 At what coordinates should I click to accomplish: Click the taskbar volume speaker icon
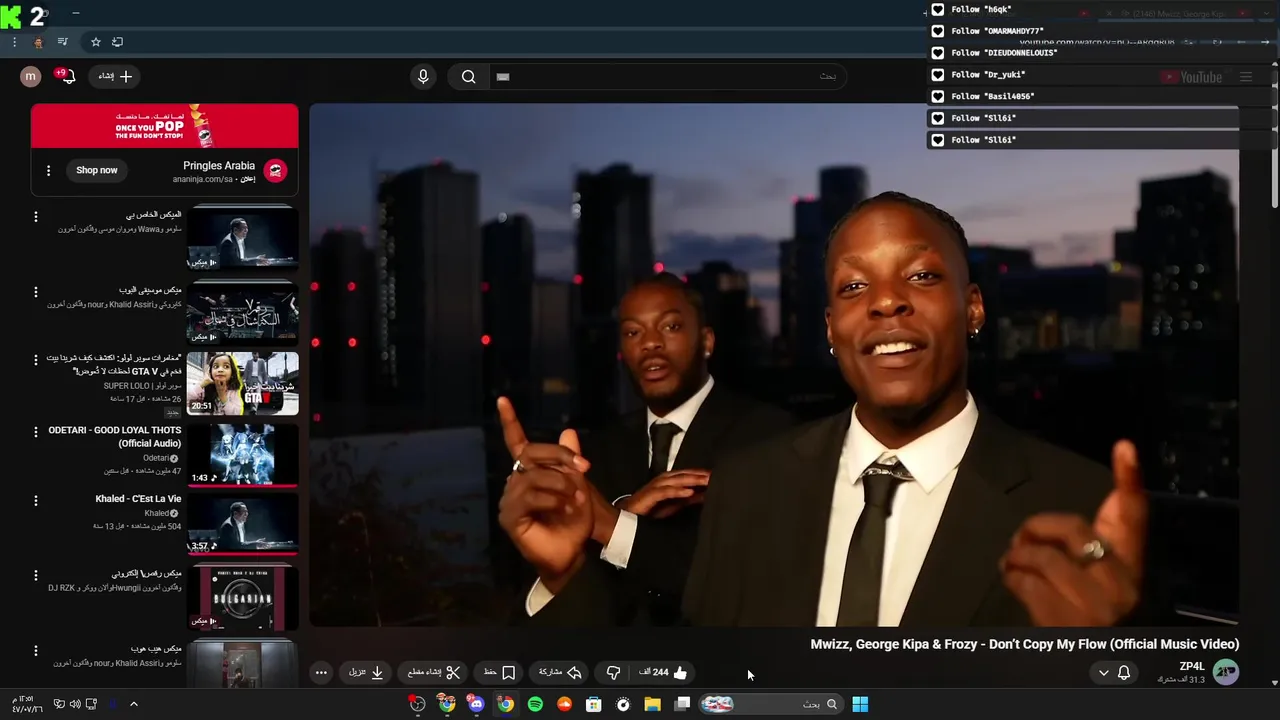tap(74, 704)
